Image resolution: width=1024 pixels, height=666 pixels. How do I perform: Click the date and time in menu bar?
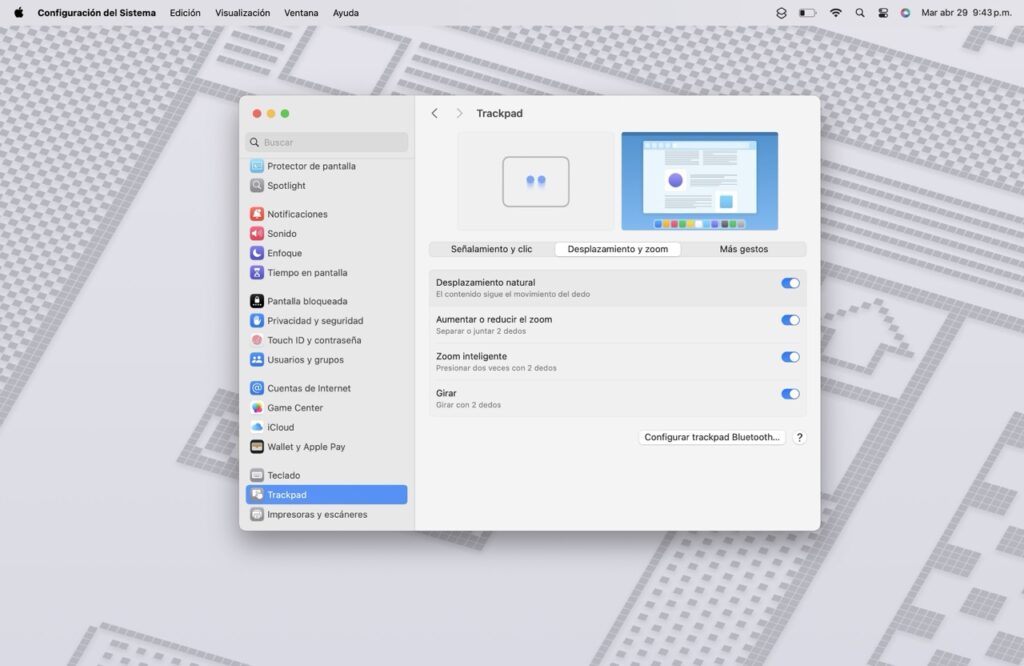[967, 12]
